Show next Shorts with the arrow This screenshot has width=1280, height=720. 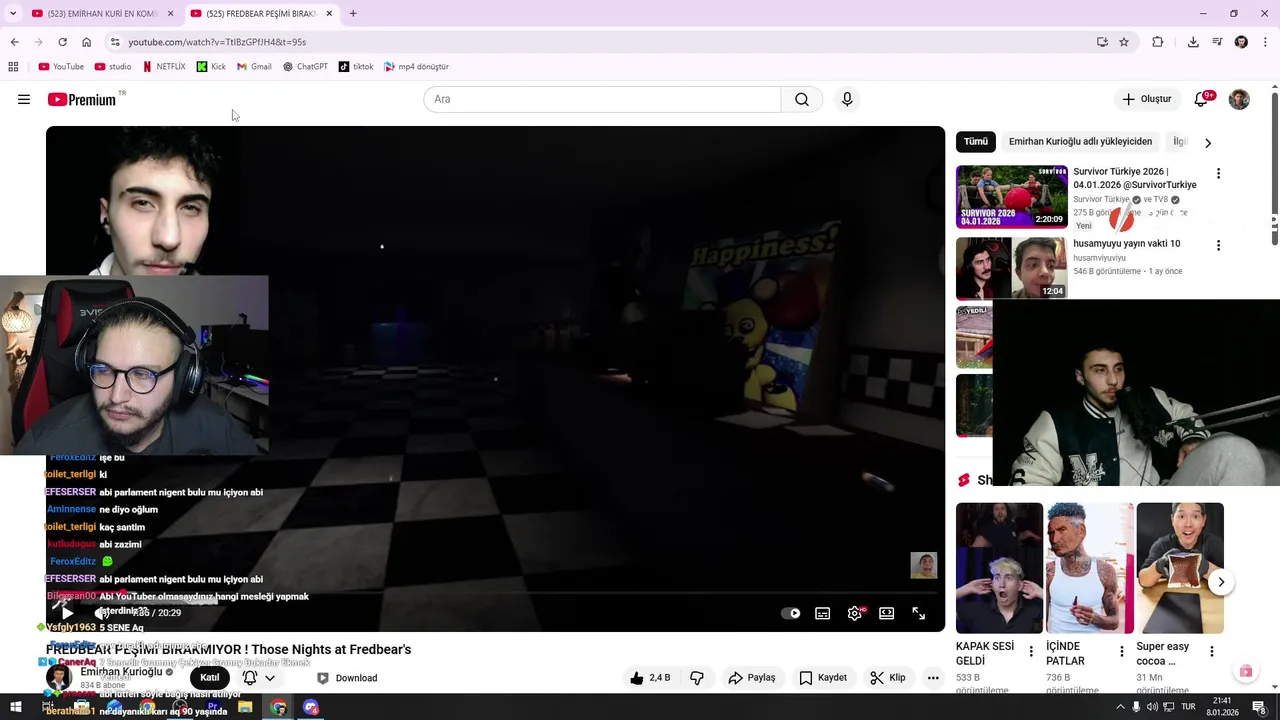pyautogui.click(x=1221, y=582)
